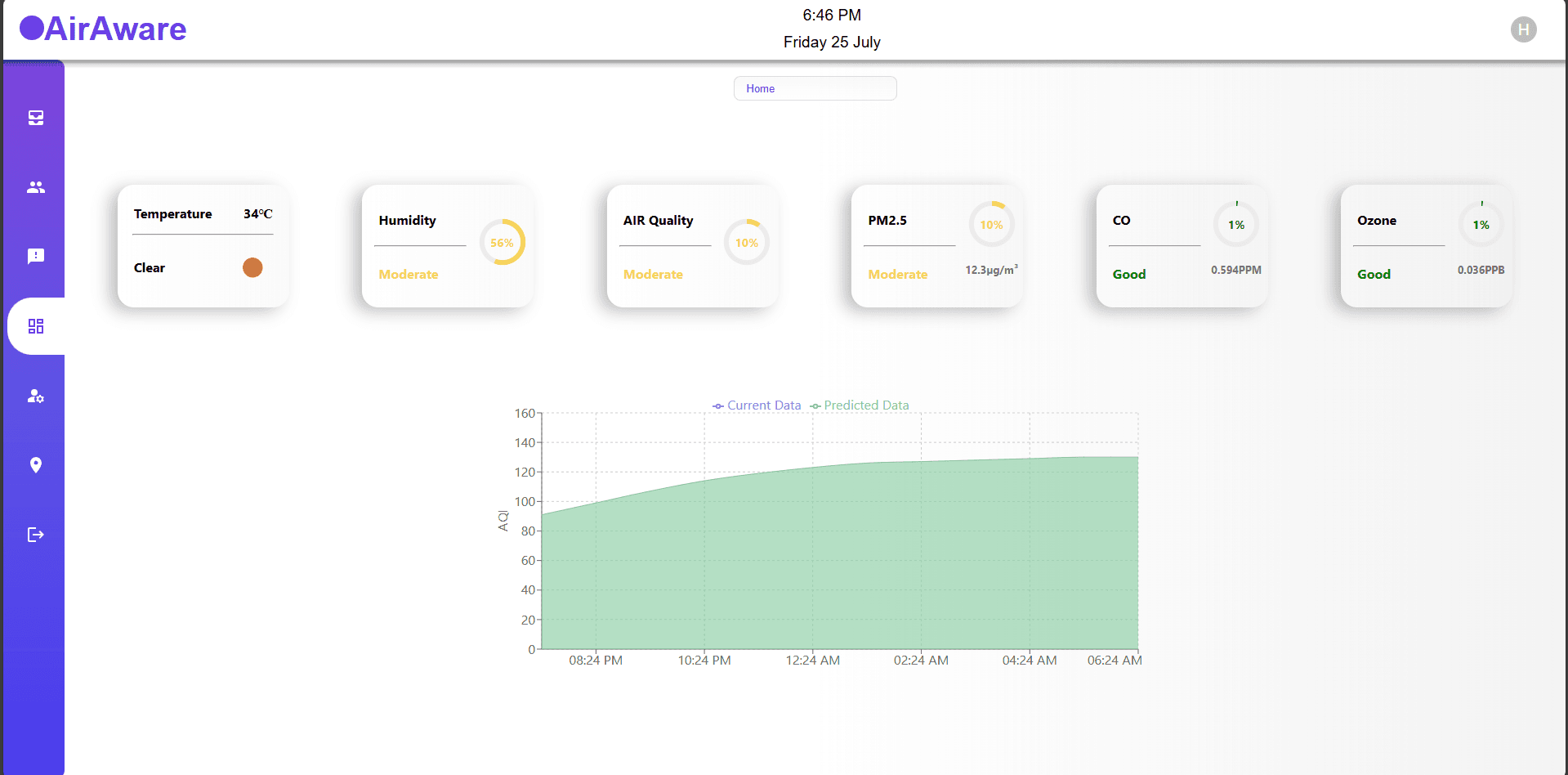Click the Humidity 56% gauge

[x=502, y=243]
